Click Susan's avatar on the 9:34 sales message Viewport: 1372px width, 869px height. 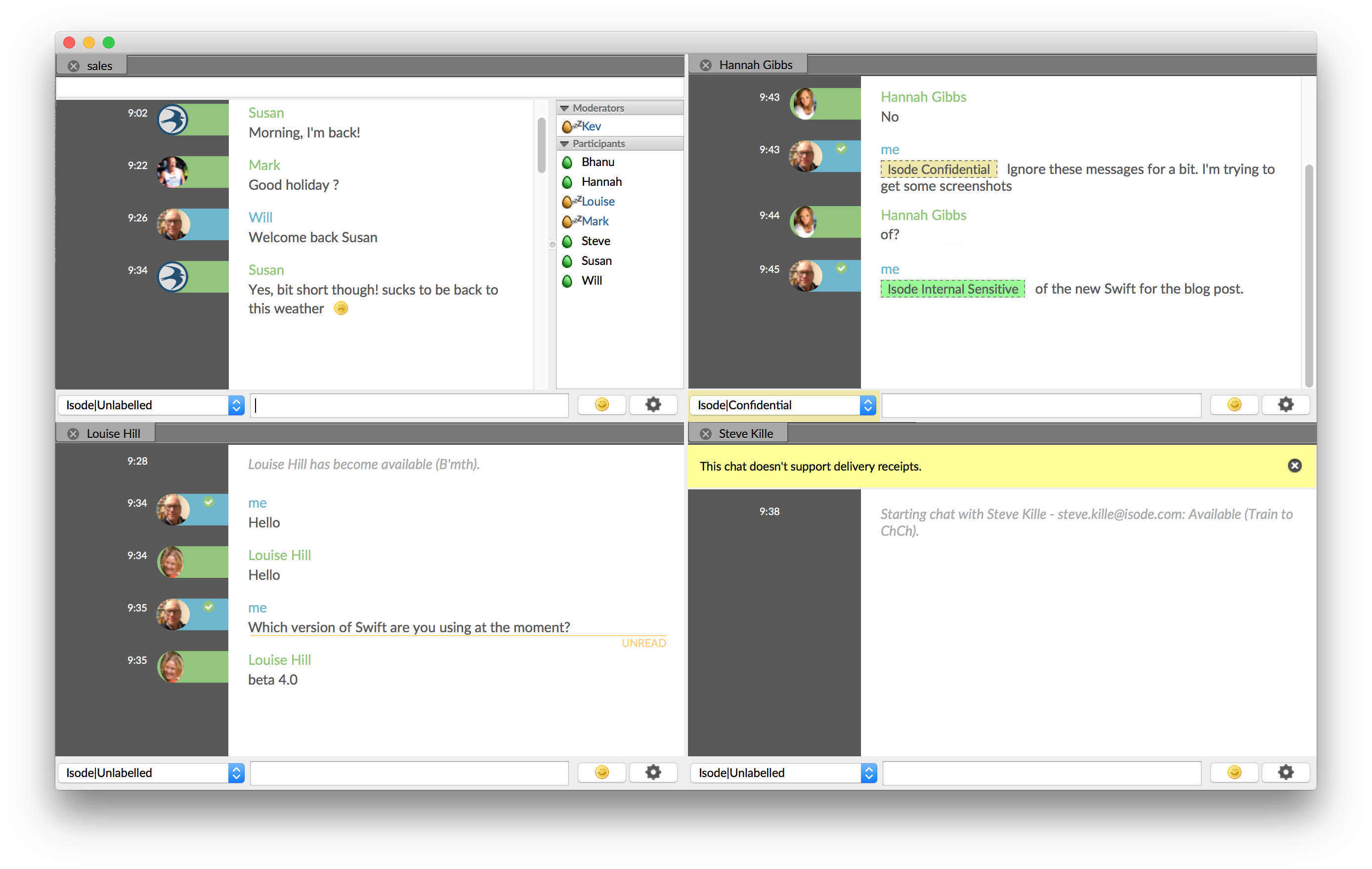(172, 277)
